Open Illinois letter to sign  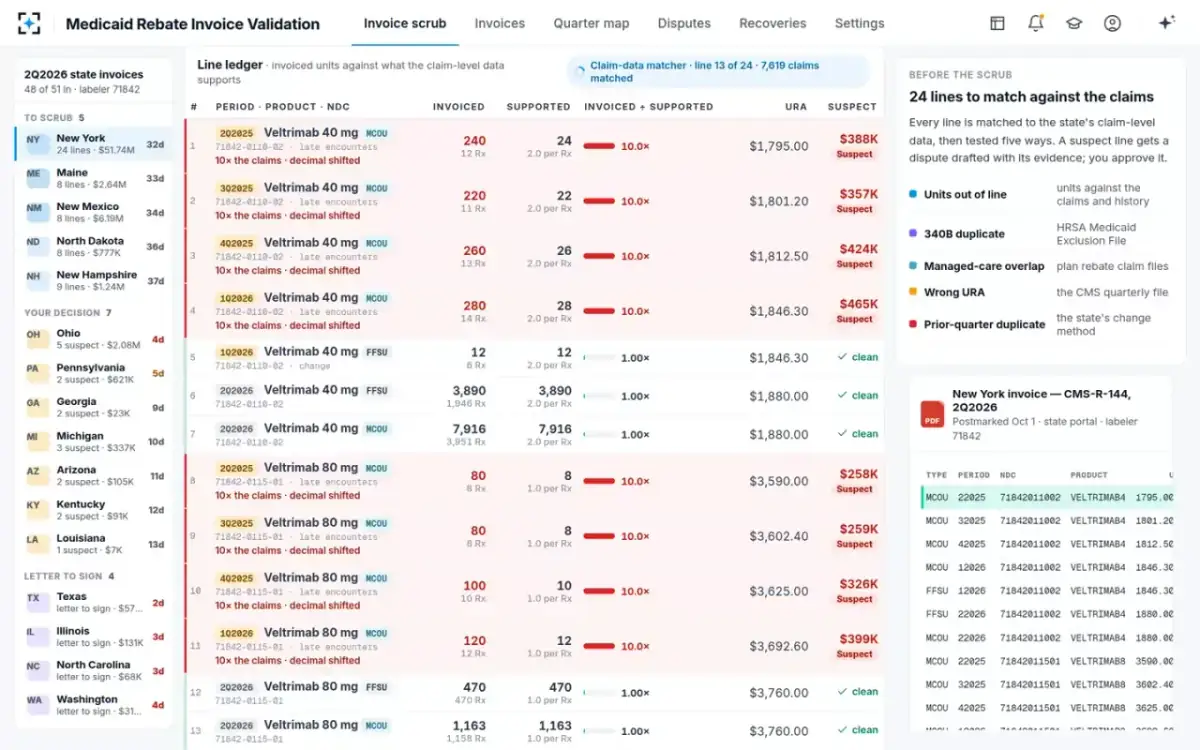click(94, 637)
